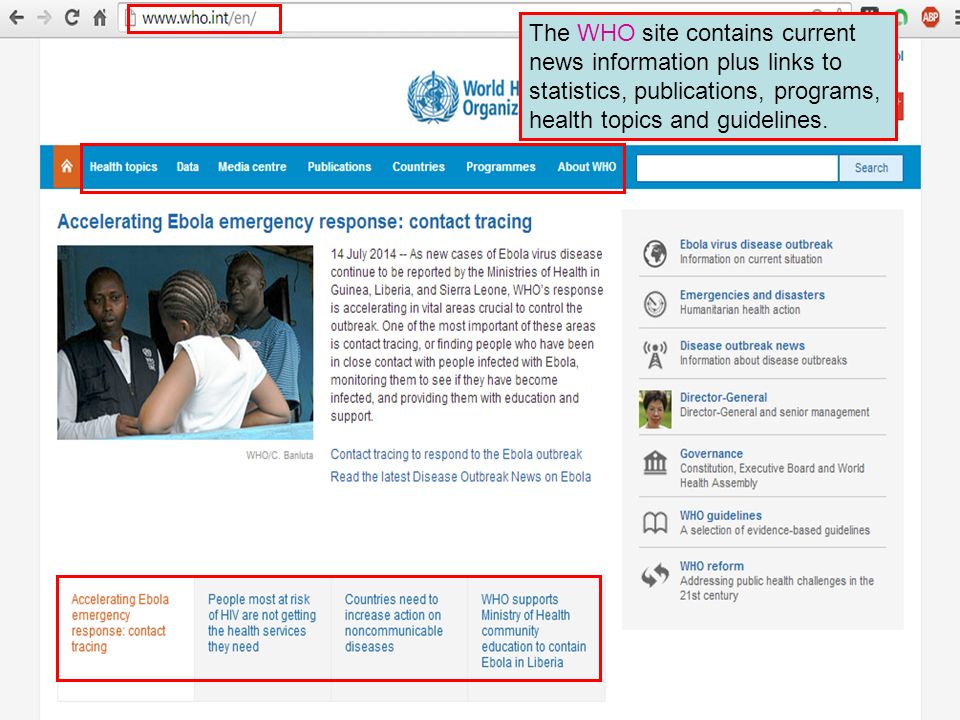Screen dimensions: 960x720
Task: Go to the browser home icon
Action: 100,18
